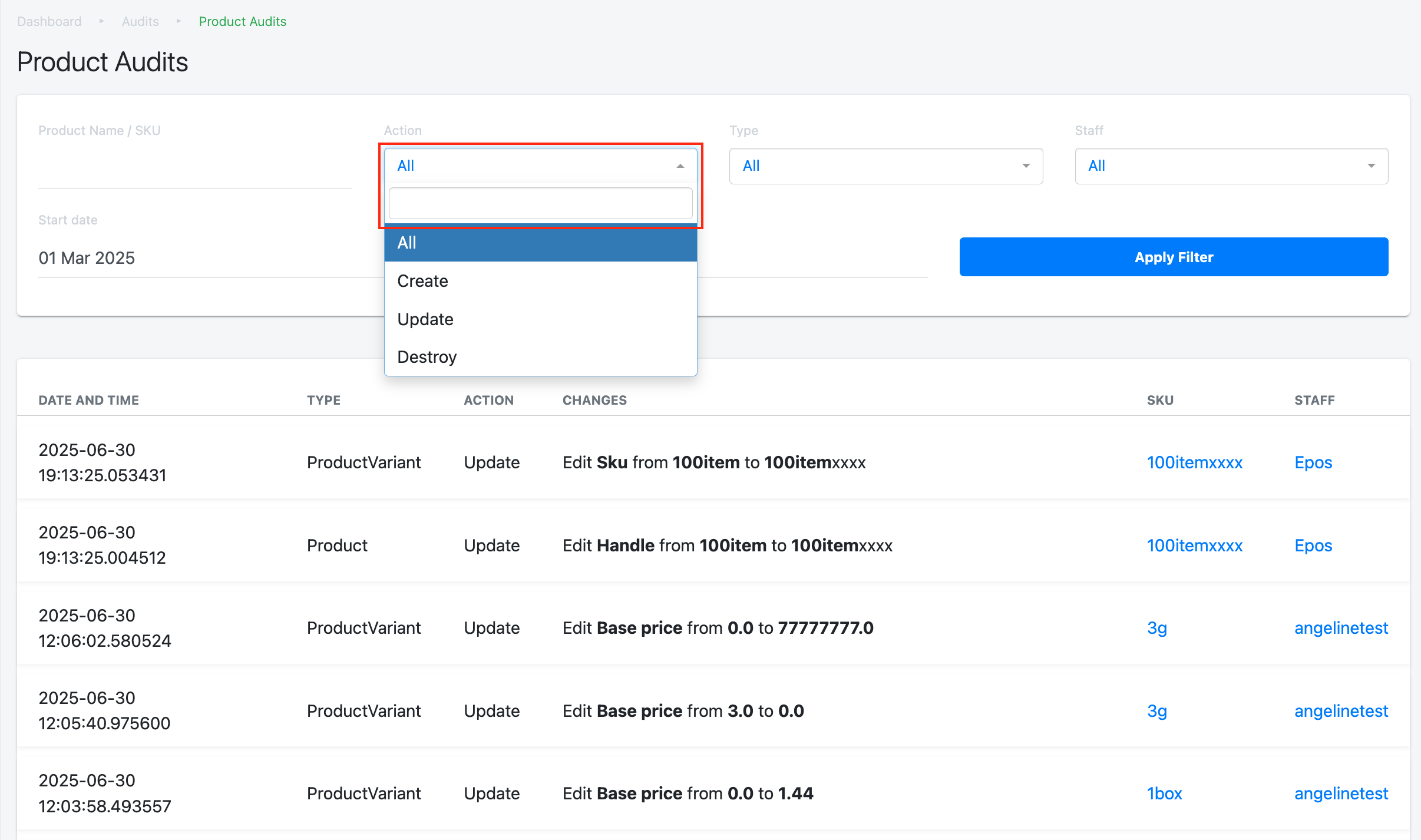Navigate to Audits breadcrumb link
This screenshot has height=840, width=1421.
pos(140,21)
